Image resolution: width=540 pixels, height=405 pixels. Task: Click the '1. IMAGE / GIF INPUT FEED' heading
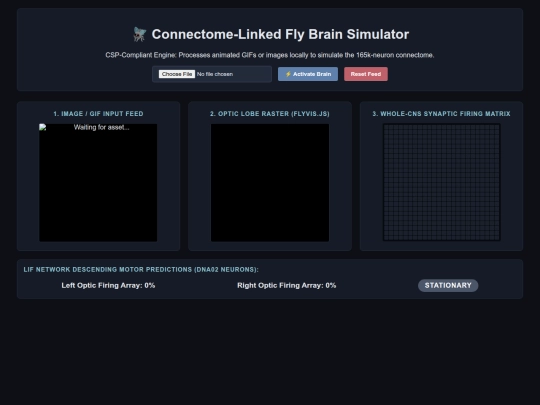[98, 114]
